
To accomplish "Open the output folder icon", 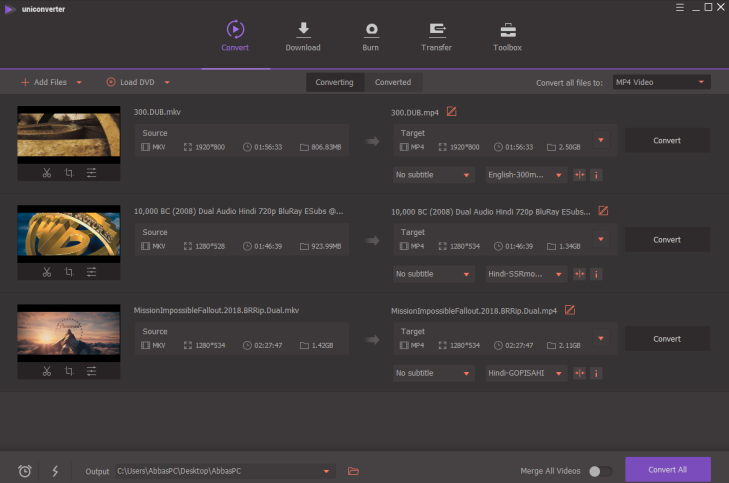I will [353, 471].
